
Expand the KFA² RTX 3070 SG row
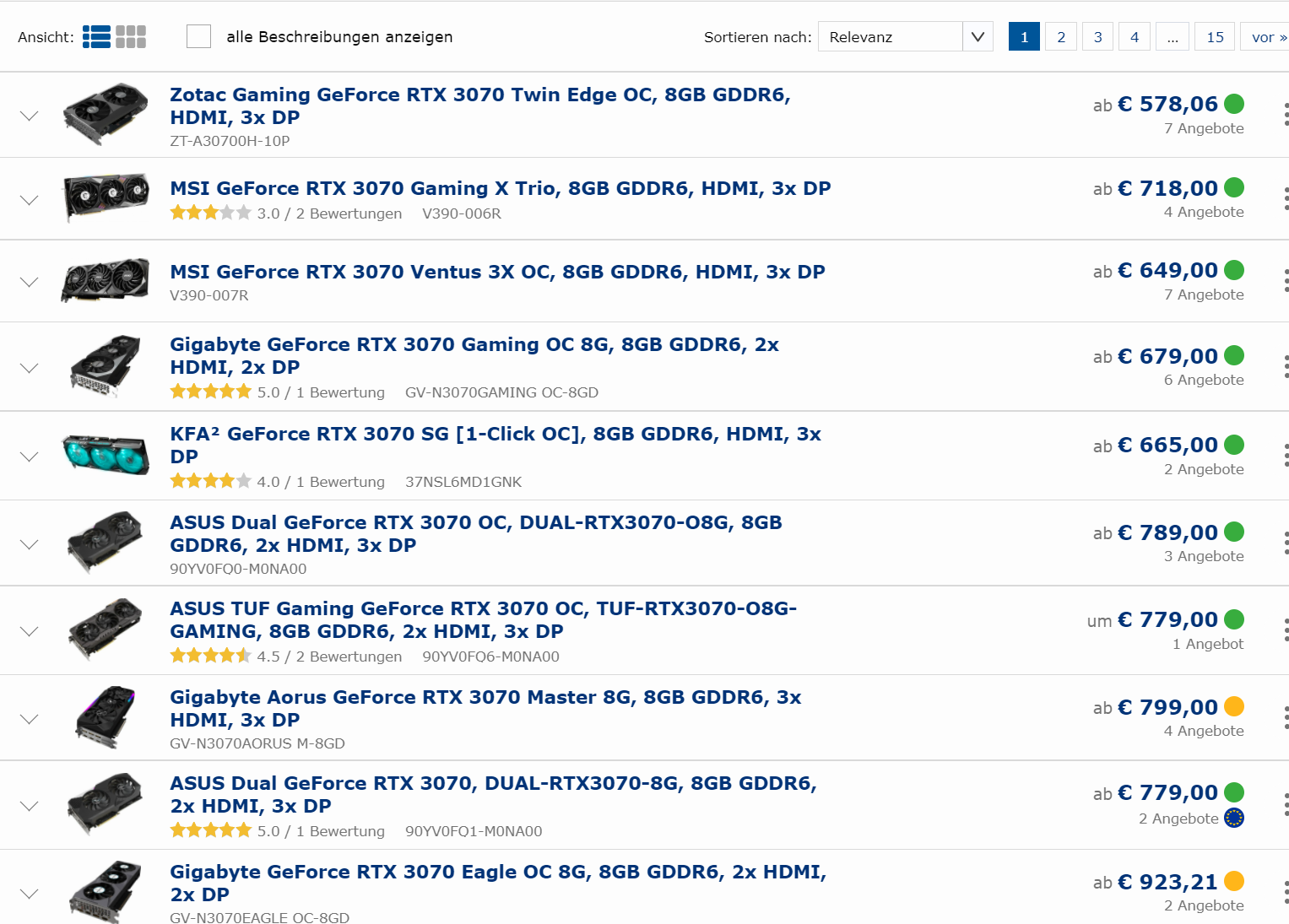pyautogui.click(x=30, y=457)
